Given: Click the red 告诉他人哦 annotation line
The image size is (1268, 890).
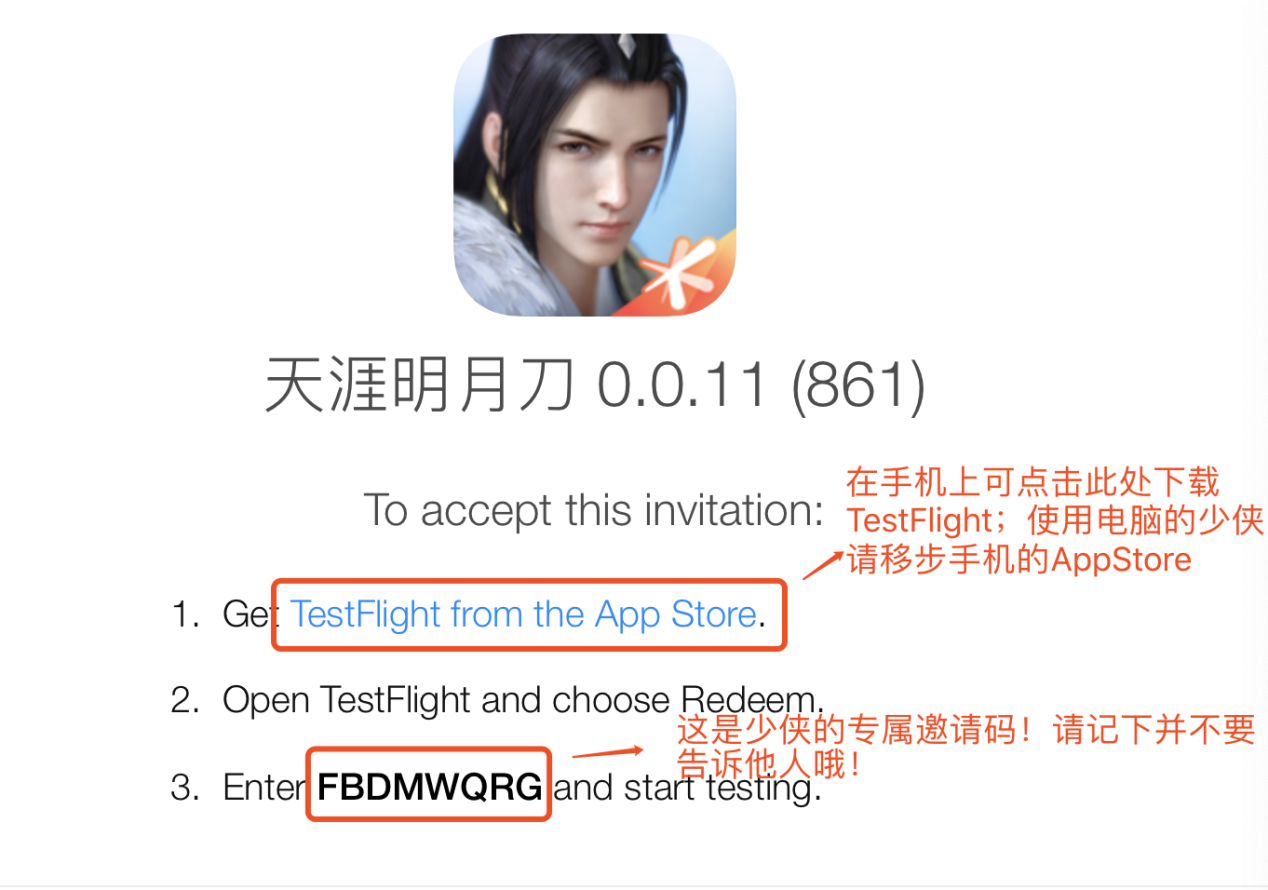Looking at the screenshot, I should coord(768,766).
